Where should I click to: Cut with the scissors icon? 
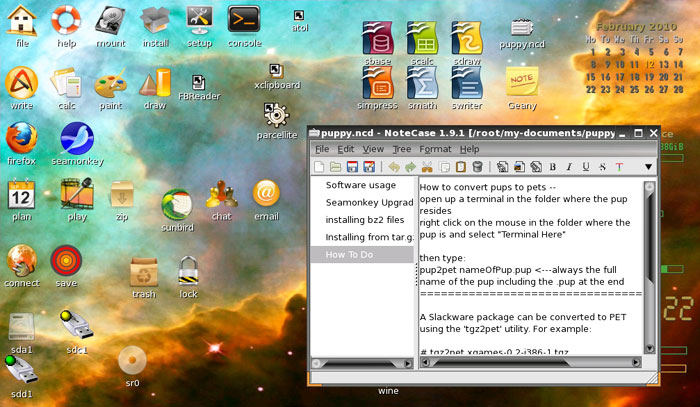tap(427, 167)
